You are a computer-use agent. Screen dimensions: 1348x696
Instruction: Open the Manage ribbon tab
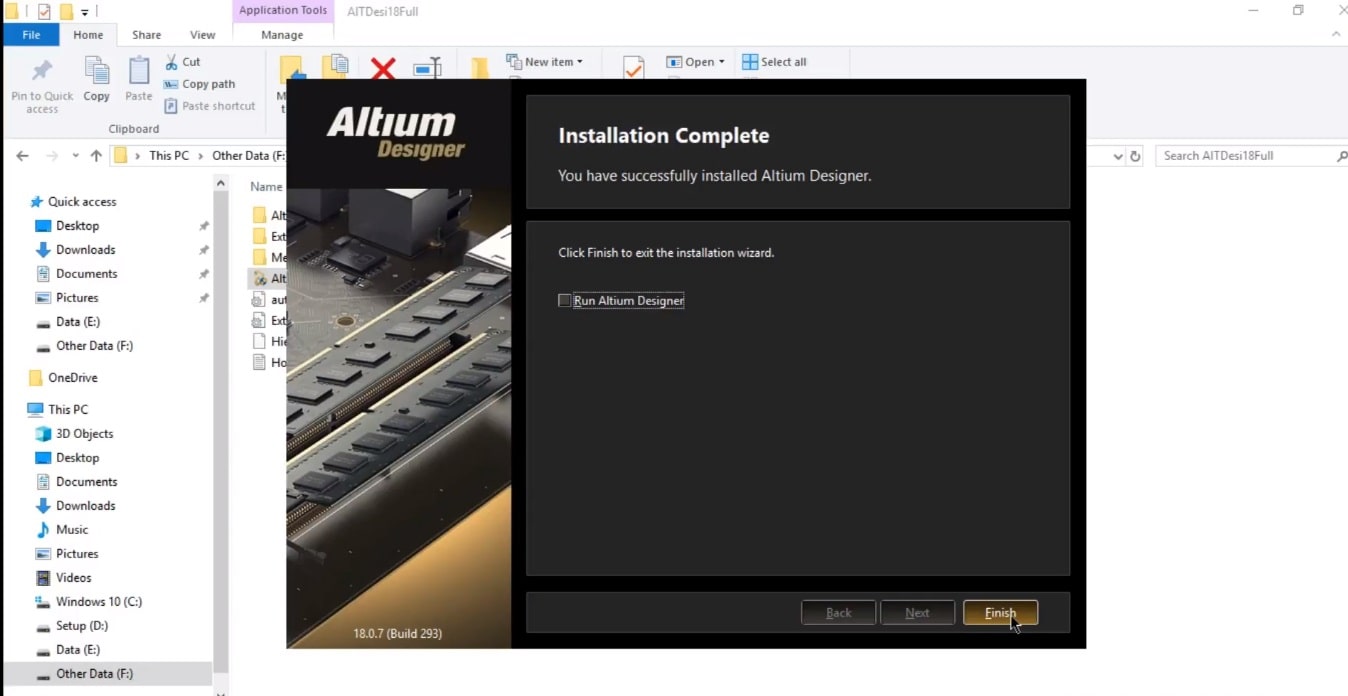pos(282,35)
